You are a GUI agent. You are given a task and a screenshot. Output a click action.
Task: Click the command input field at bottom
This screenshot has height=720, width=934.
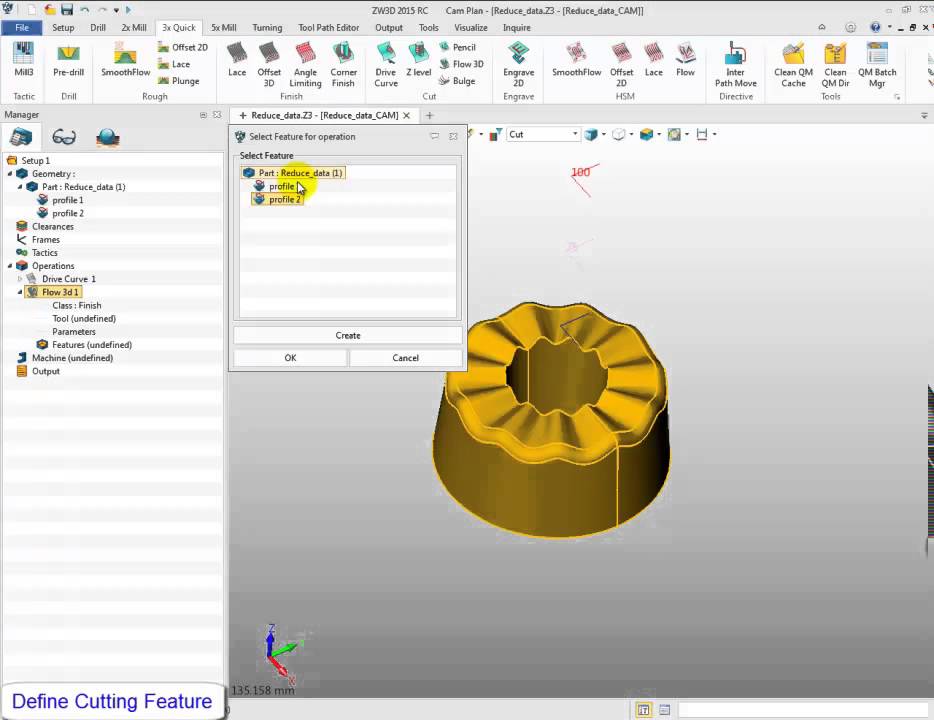tap(803, 710)
